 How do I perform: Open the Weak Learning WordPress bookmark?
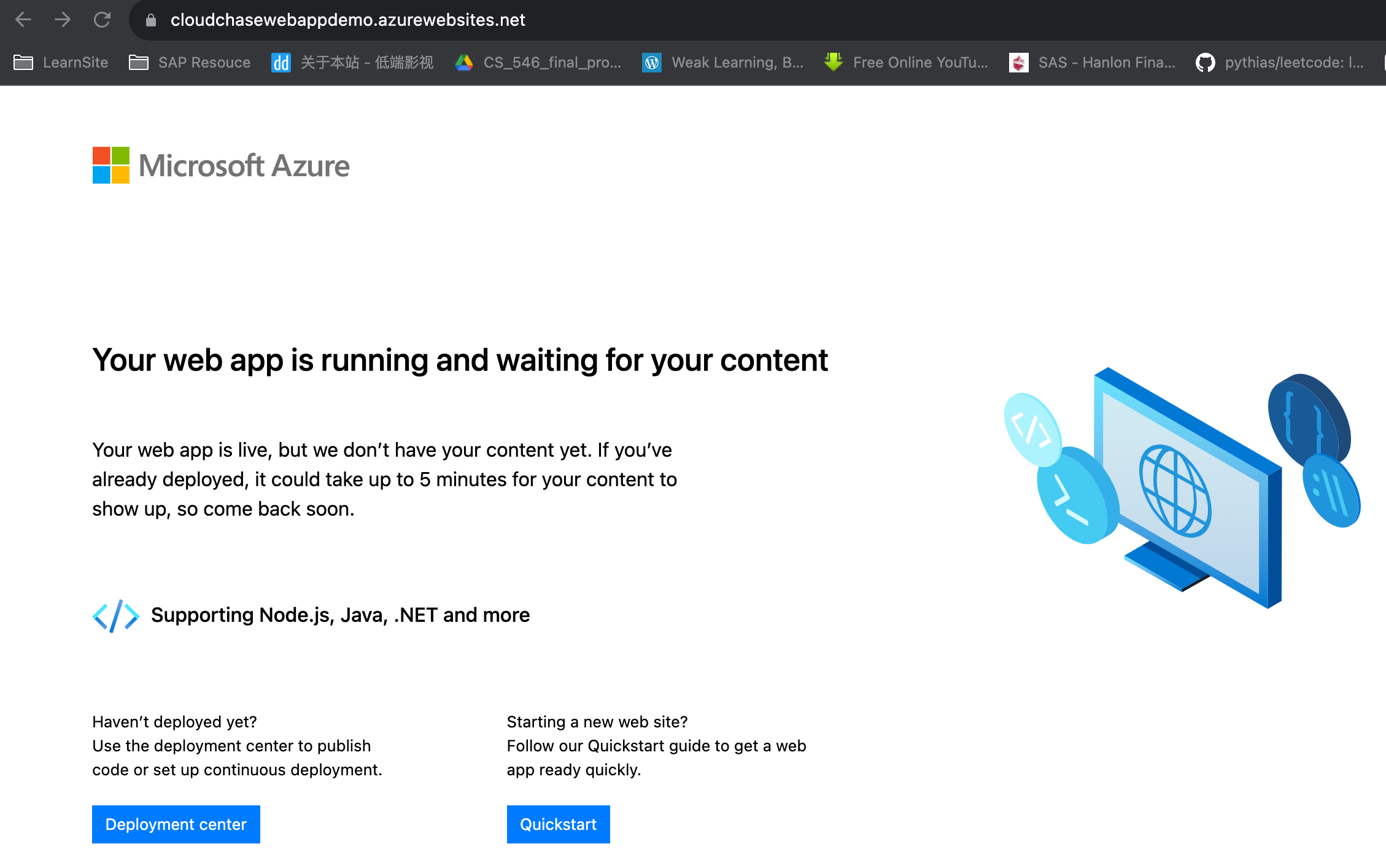(x=722, y=63)
